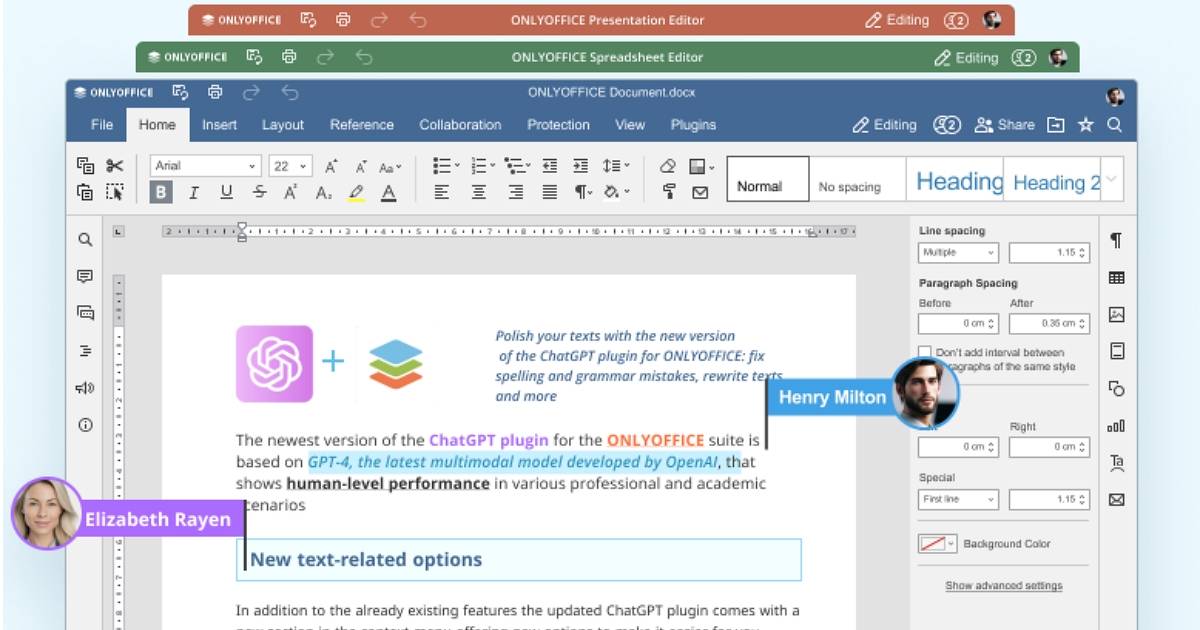Open Chart settings in the right sidebar
The image size is (1200, 630).
[x=1116, y=425]
